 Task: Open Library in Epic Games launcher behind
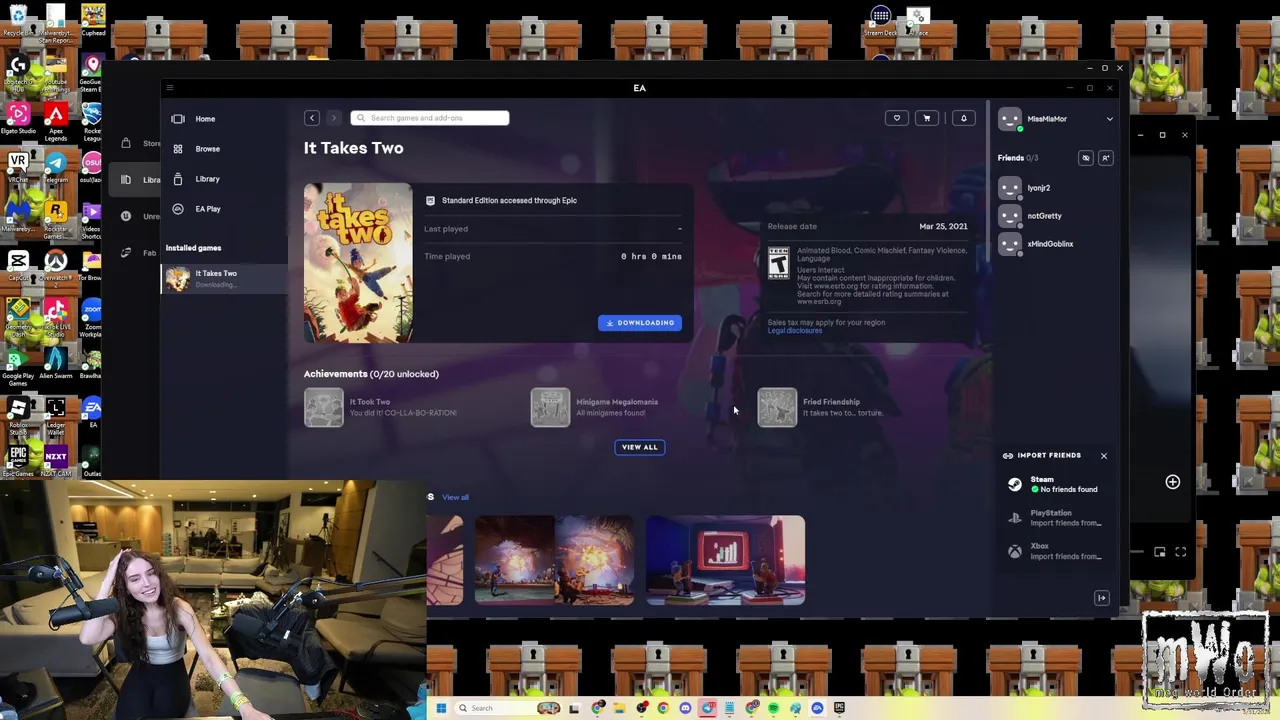(140, 180)
